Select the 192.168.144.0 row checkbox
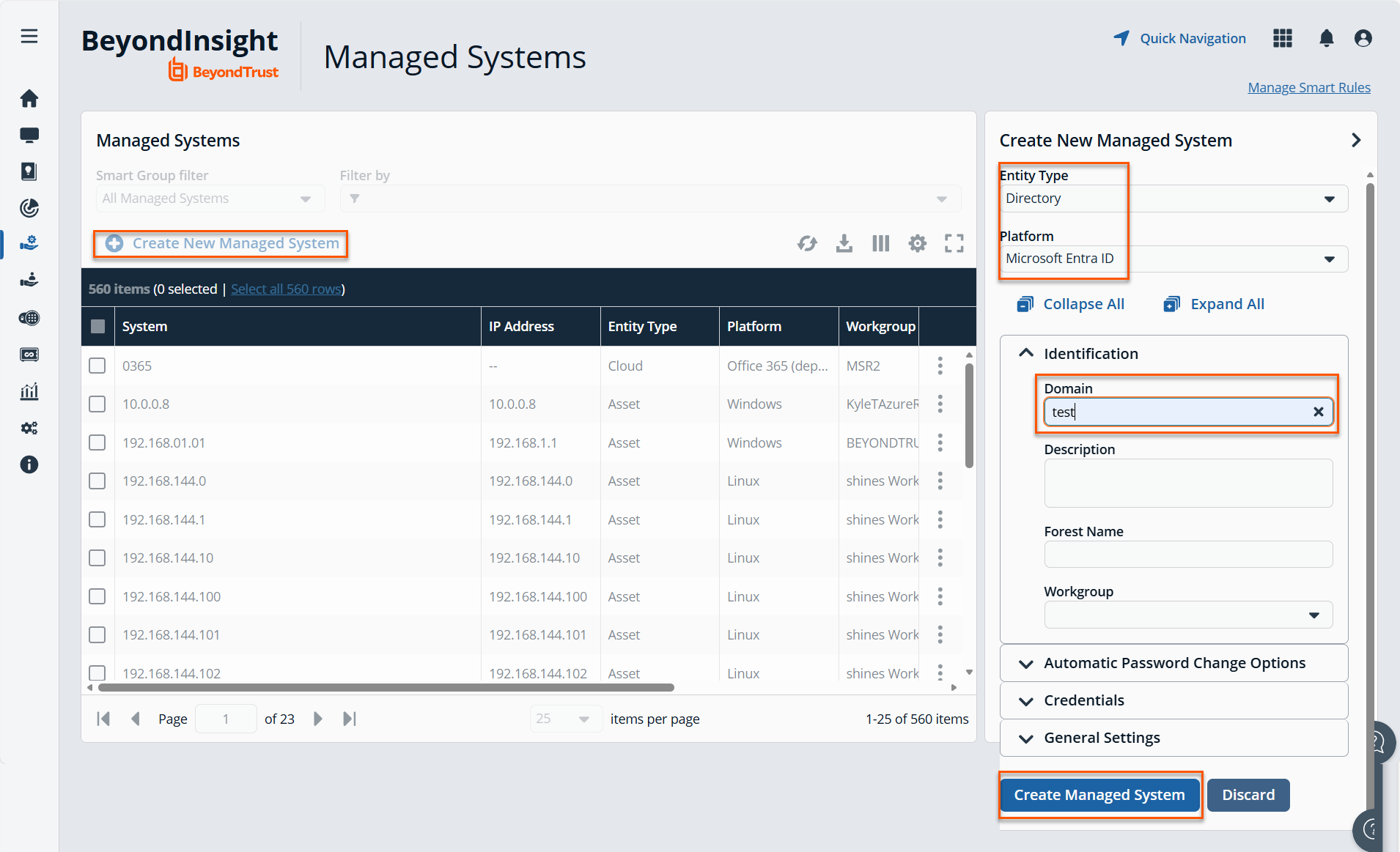Image resolution: width=1400 pixels, height=852 pixels. point(97,481)
